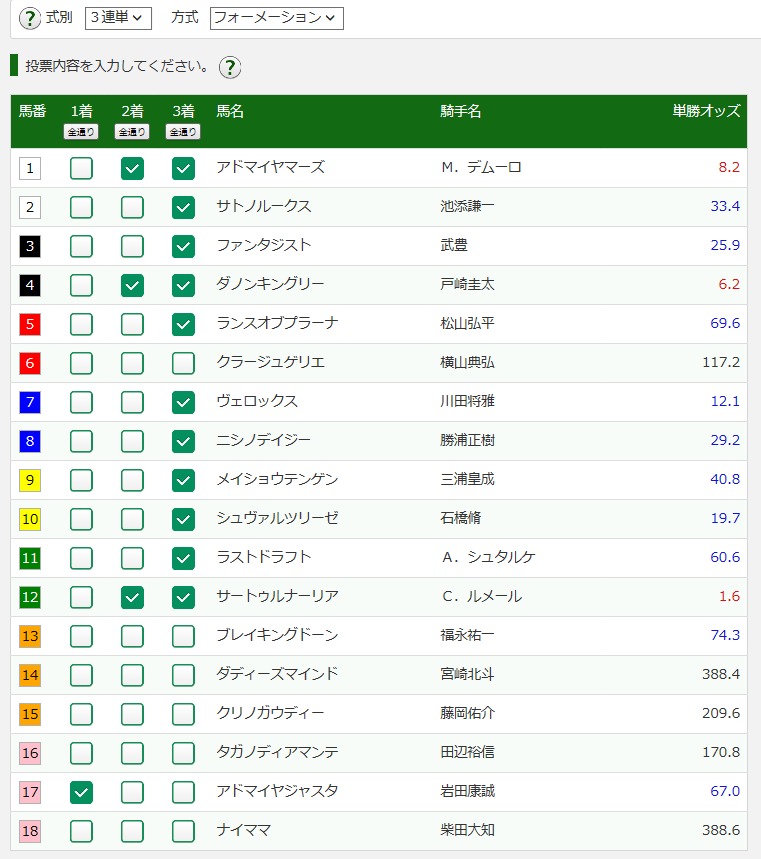Uncheck 1着 checkbox for アドマイヤジャスタ
Screen dimensions: 761x859
click(x=81, y=792)
